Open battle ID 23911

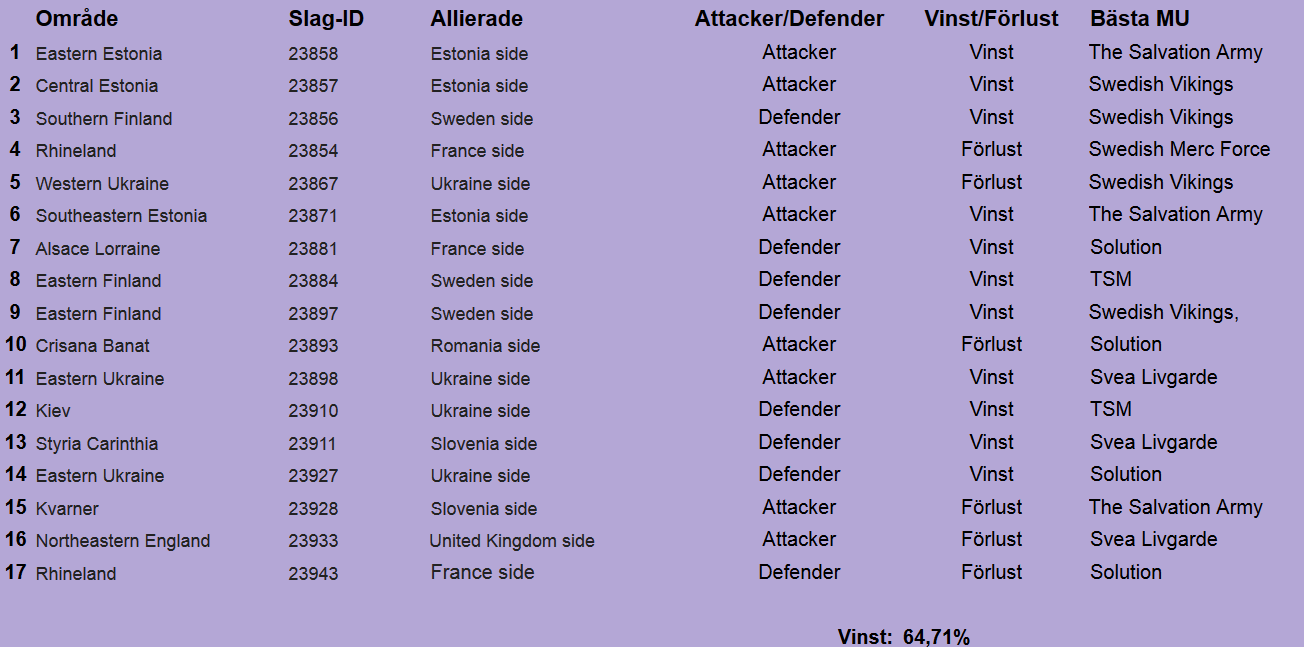point(313,444)
